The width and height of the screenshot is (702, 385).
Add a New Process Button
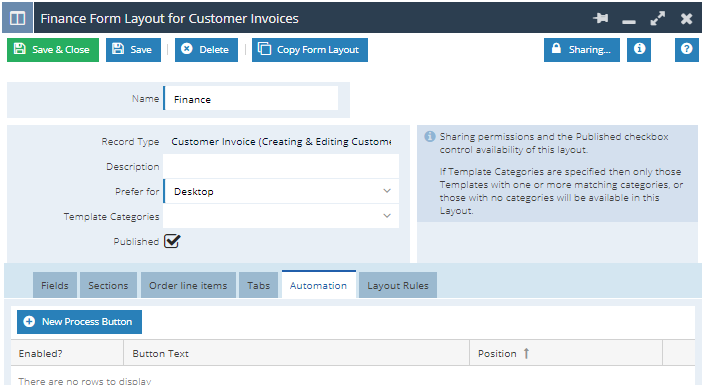[x=79, y=322]
